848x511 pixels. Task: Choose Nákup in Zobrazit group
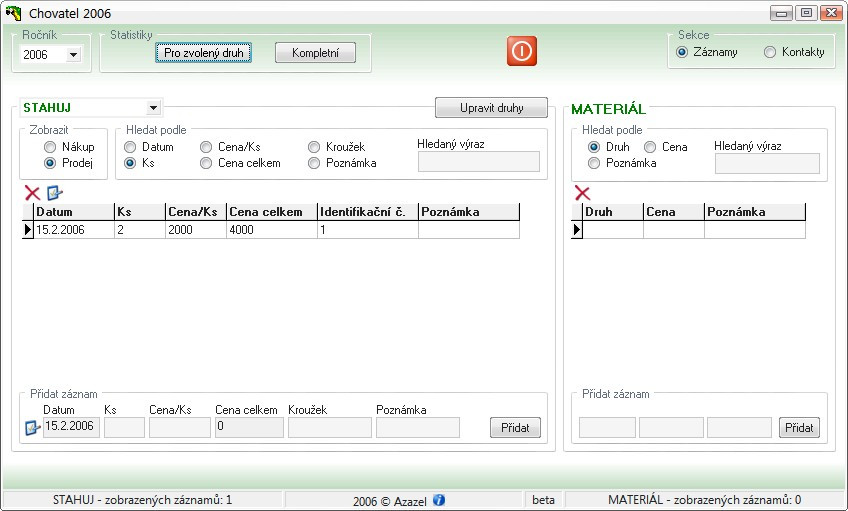coord(50,147)
